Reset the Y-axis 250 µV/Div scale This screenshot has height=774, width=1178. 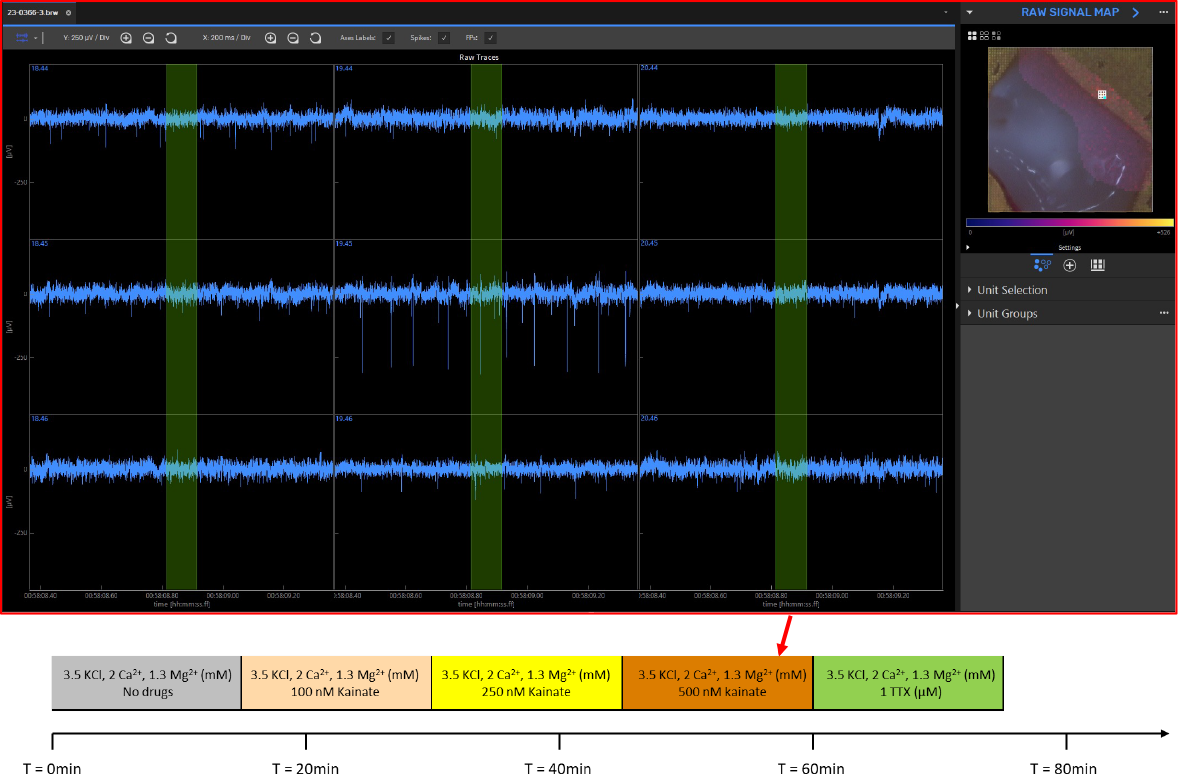pyautogui.click(x=171, y=37)
